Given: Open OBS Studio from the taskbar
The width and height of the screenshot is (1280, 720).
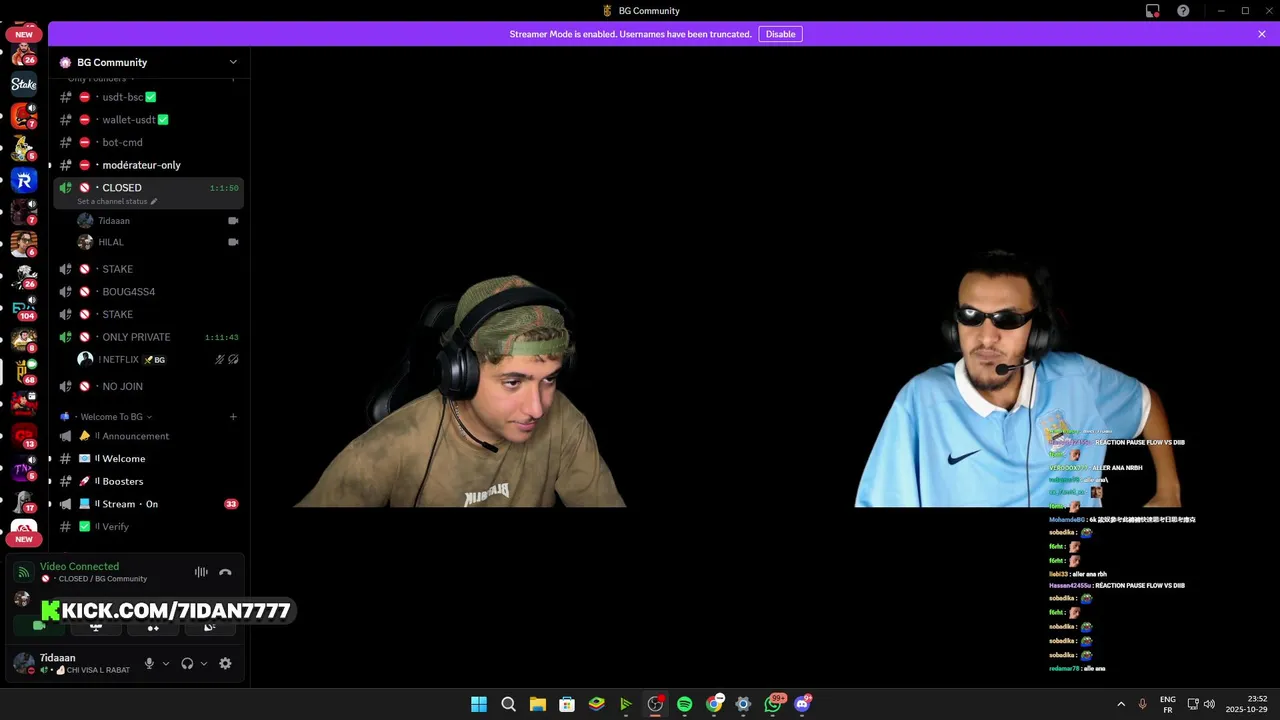Looking at the screenshot, I should 655,704.
